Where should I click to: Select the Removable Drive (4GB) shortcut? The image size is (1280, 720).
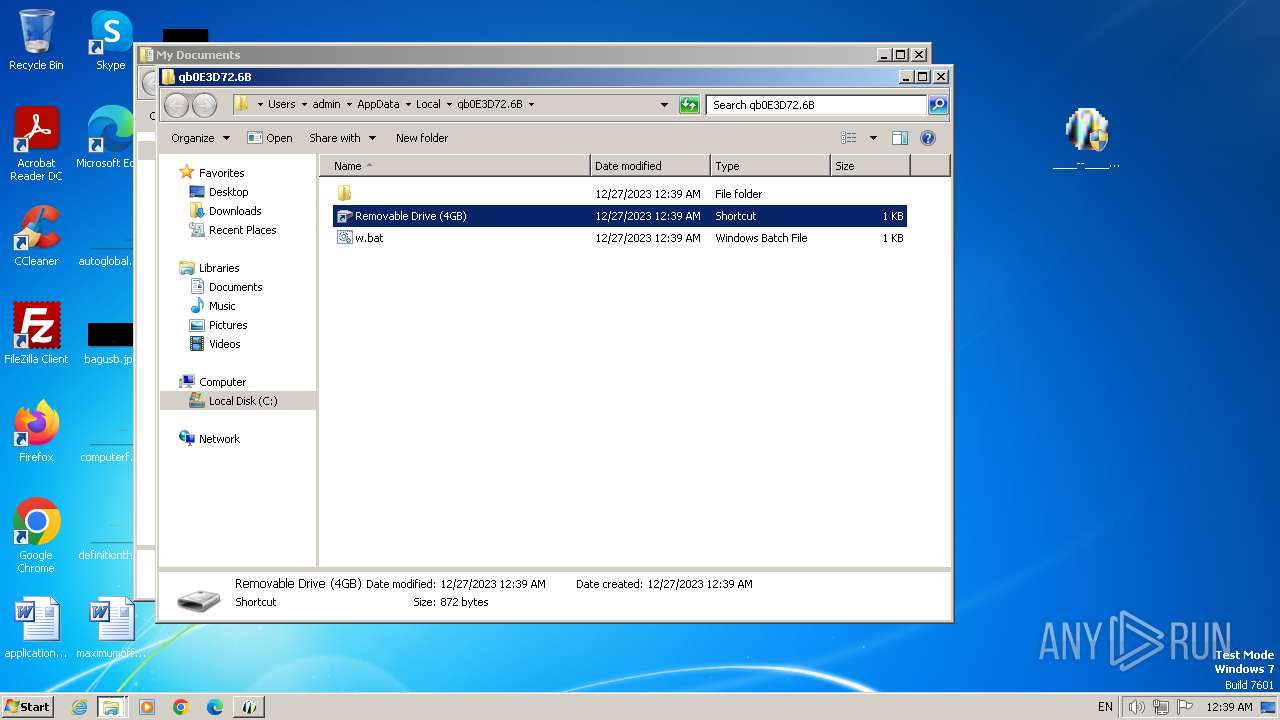(x=620, y=216)
